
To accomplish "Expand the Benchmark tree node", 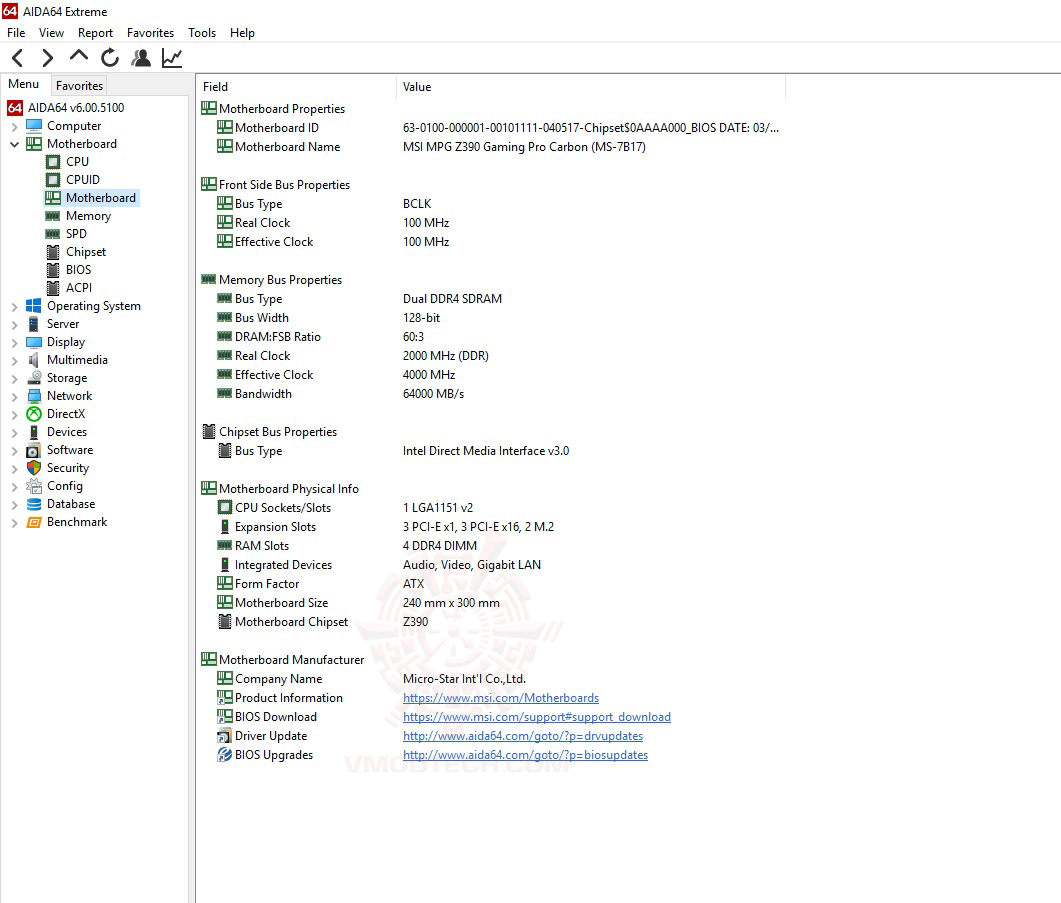I will click(14, 523).
